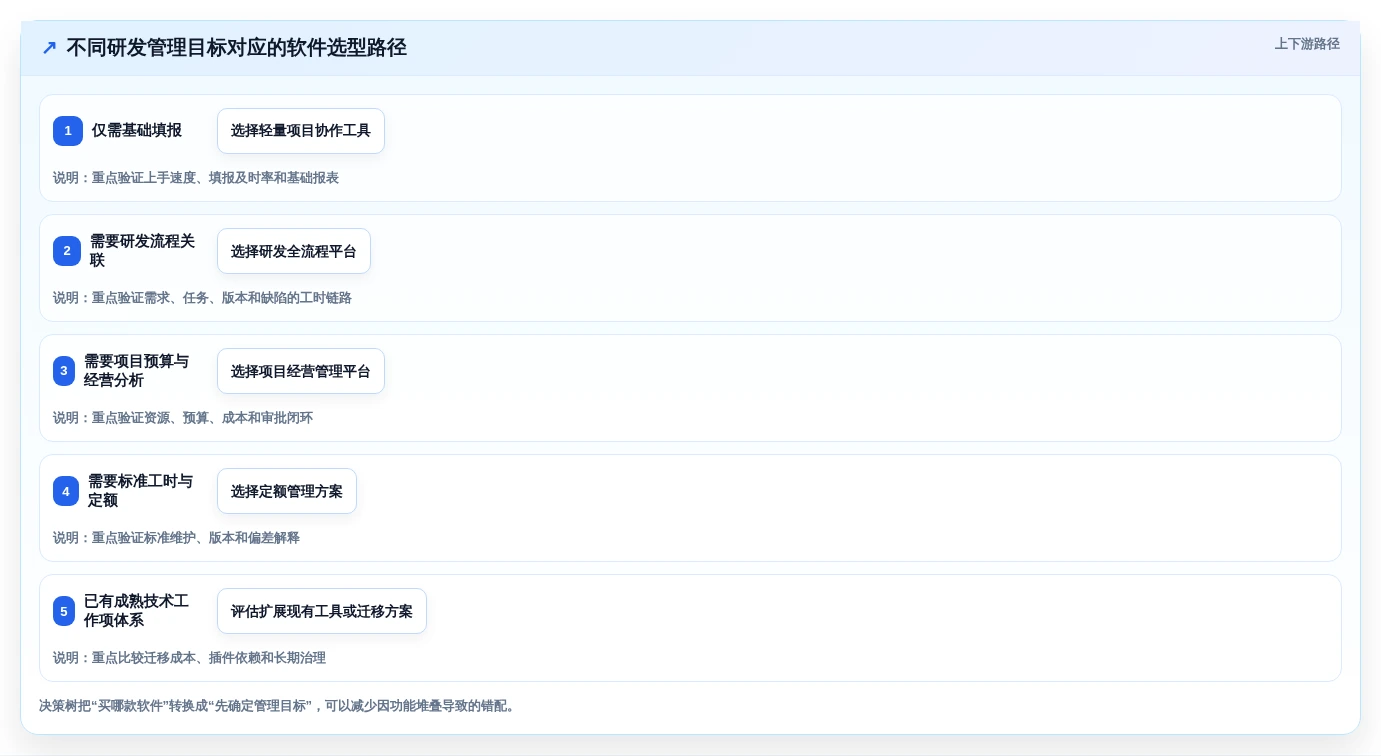Click note about 标准维护、版本和偏差解释
Screen dimensions: 1381x756
pyautogui.click(x=176, y=538)
